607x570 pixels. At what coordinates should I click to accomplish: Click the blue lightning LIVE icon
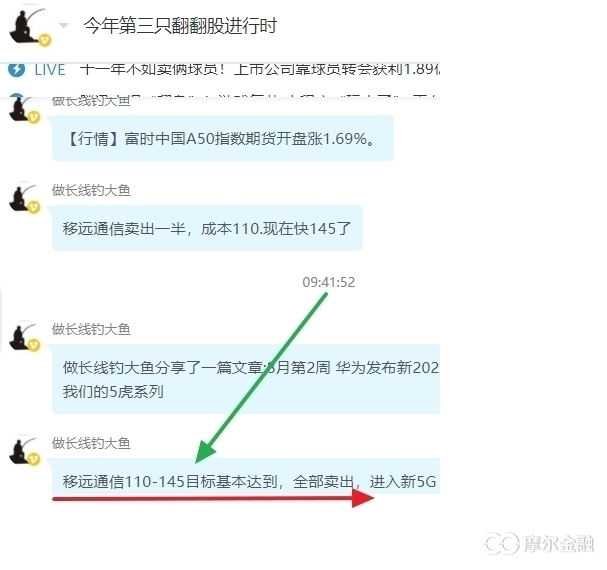point(16,70)
